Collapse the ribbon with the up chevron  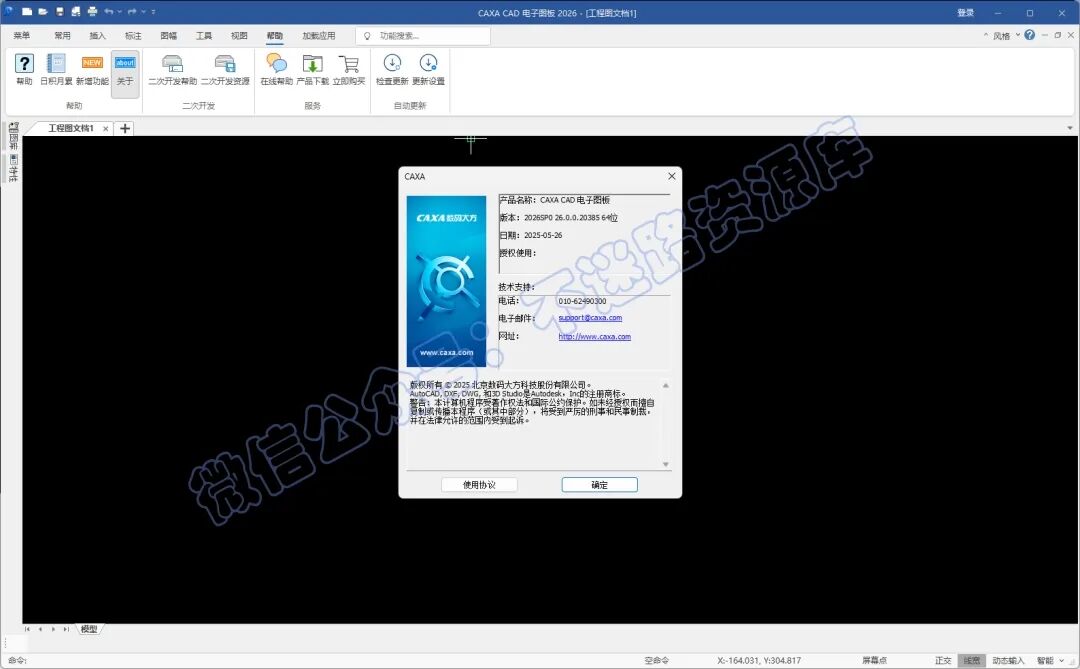(986, 35)
